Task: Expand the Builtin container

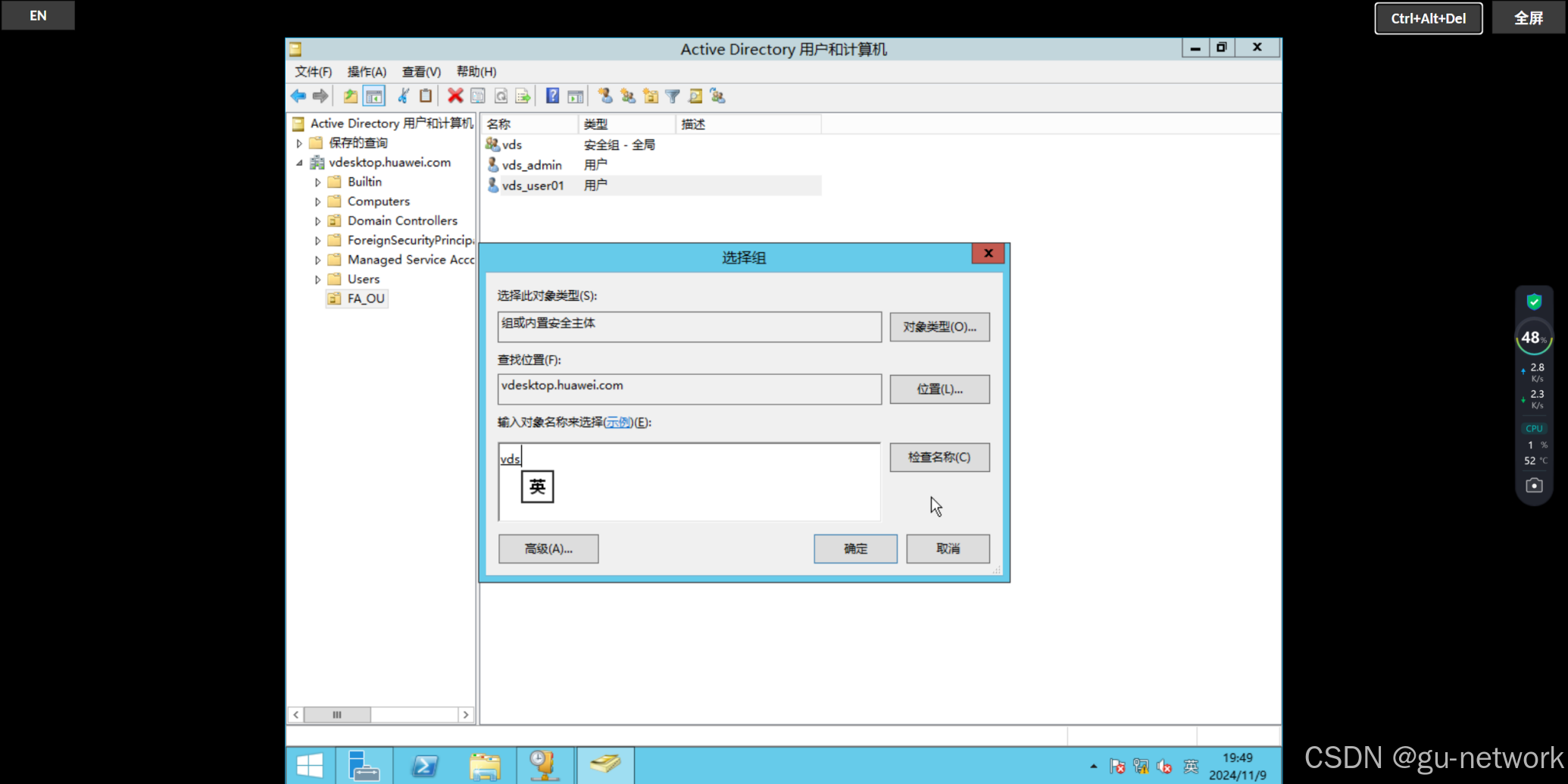Action: (x=317, y=183)
